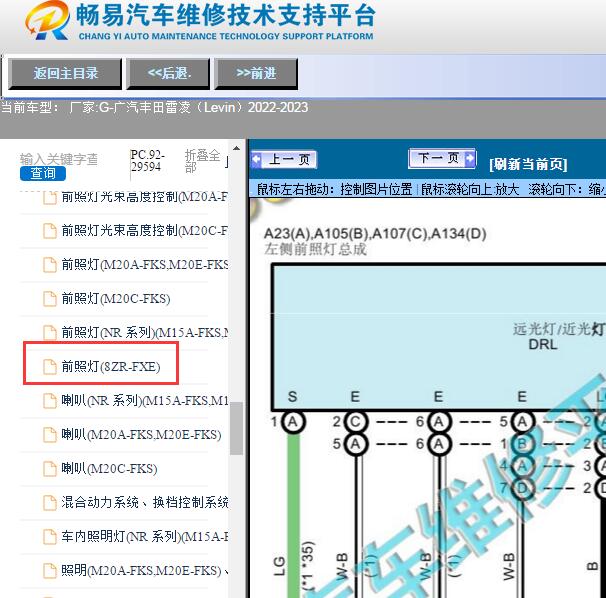Open 喇叭(NR 系列)(M15A-FKS tree item

[x=144, y=400]
